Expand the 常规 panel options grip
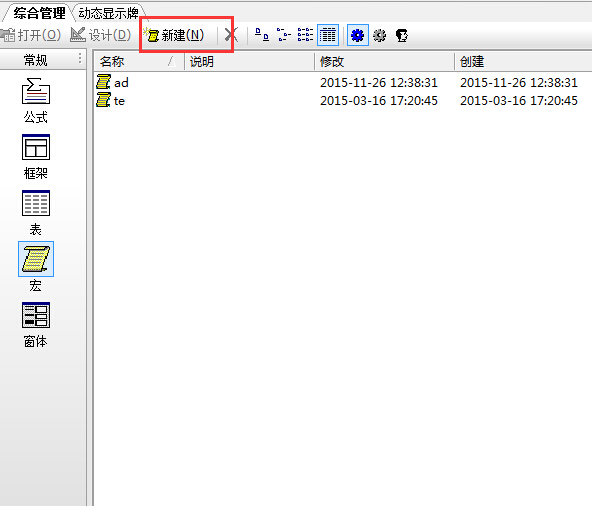 (x=80, y=59)
